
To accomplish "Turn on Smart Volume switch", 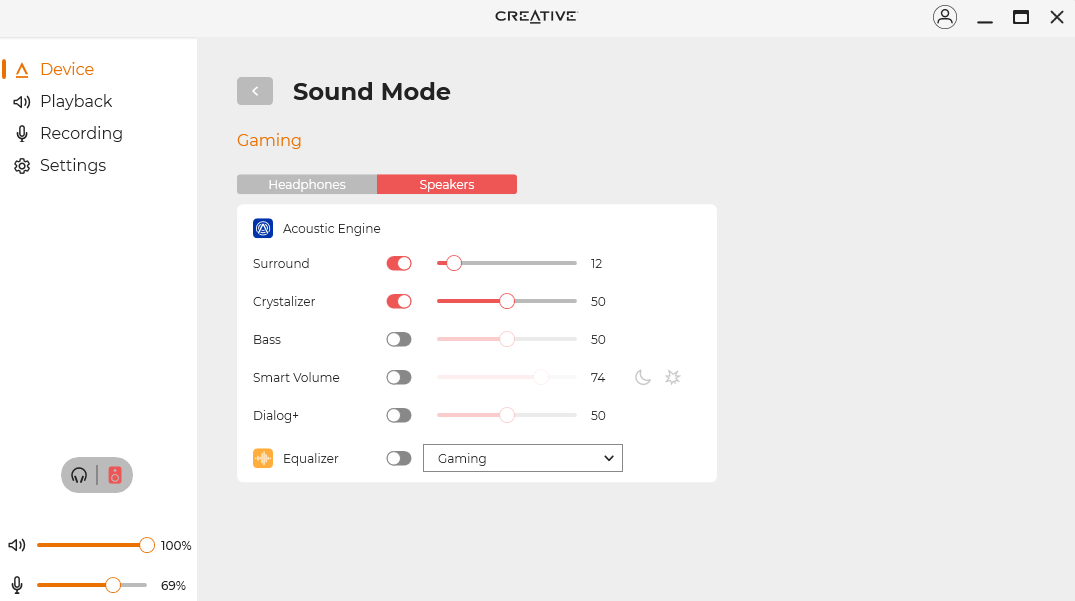I will click(x=399, y=378).
